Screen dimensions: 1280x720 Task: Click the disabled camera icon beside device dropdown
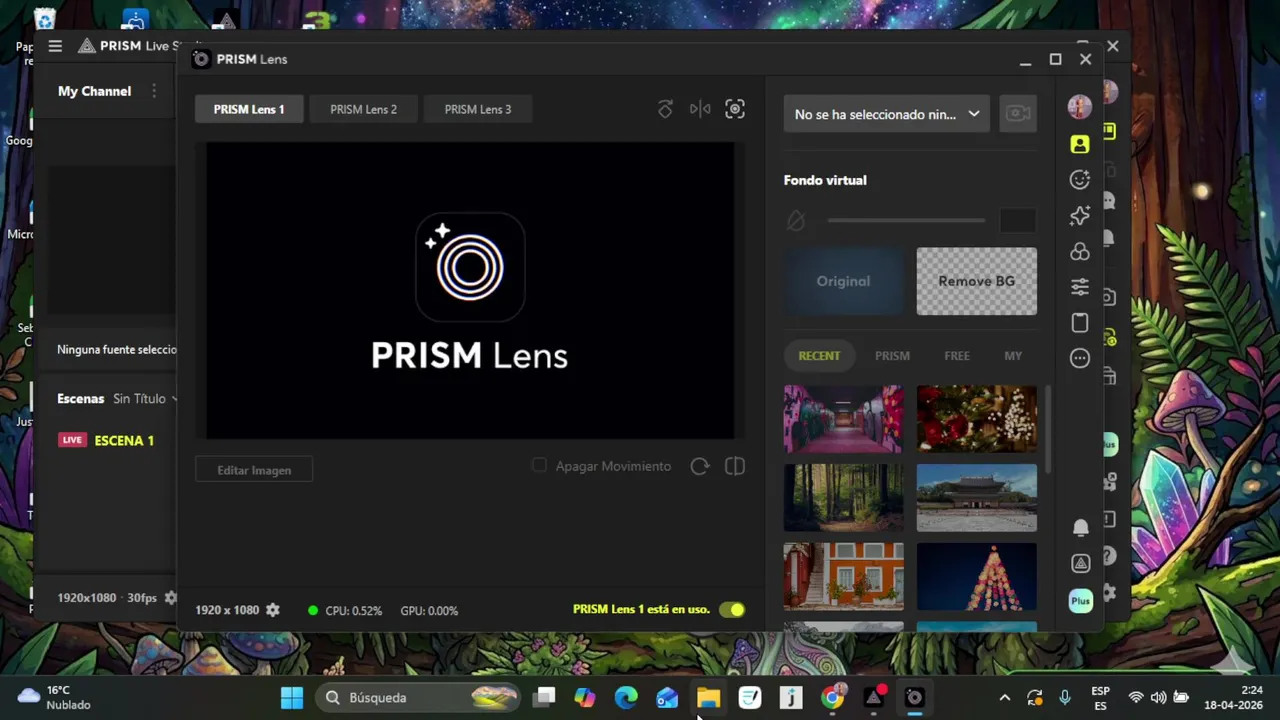[1018, 114]
